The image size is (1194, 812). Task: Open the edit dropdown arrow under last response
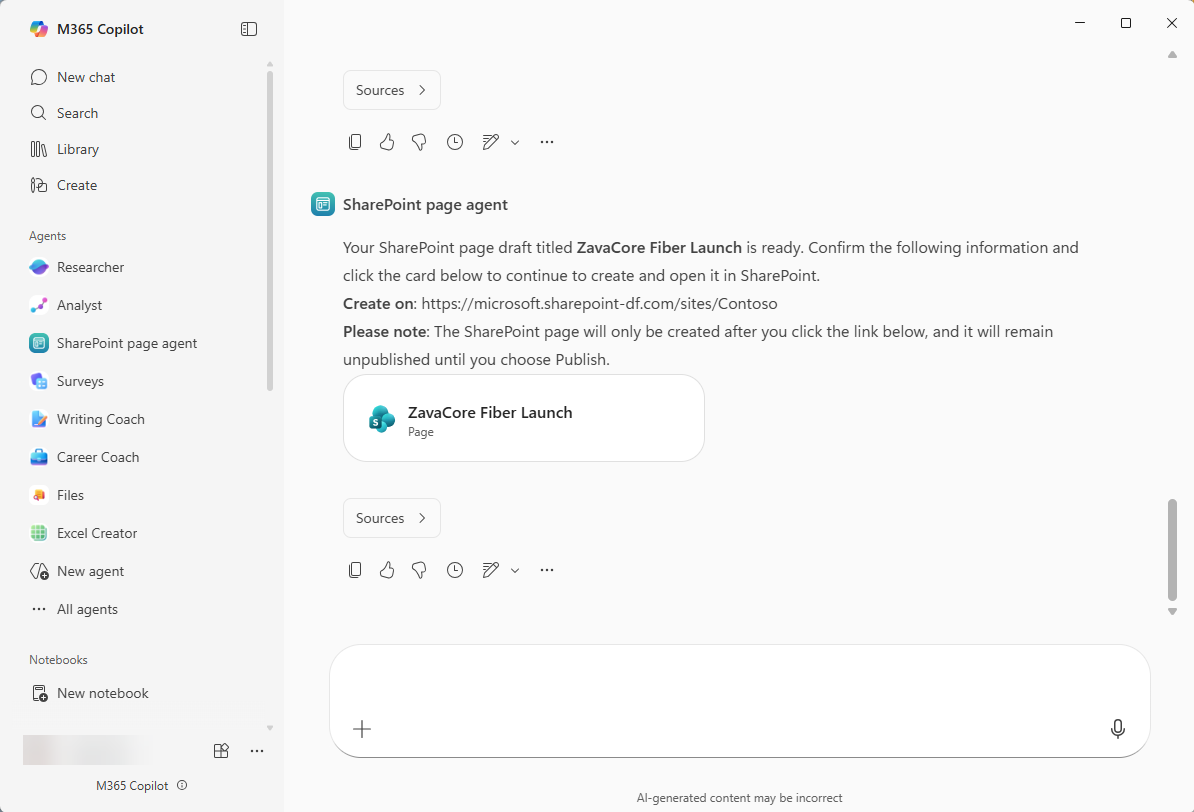515,570
